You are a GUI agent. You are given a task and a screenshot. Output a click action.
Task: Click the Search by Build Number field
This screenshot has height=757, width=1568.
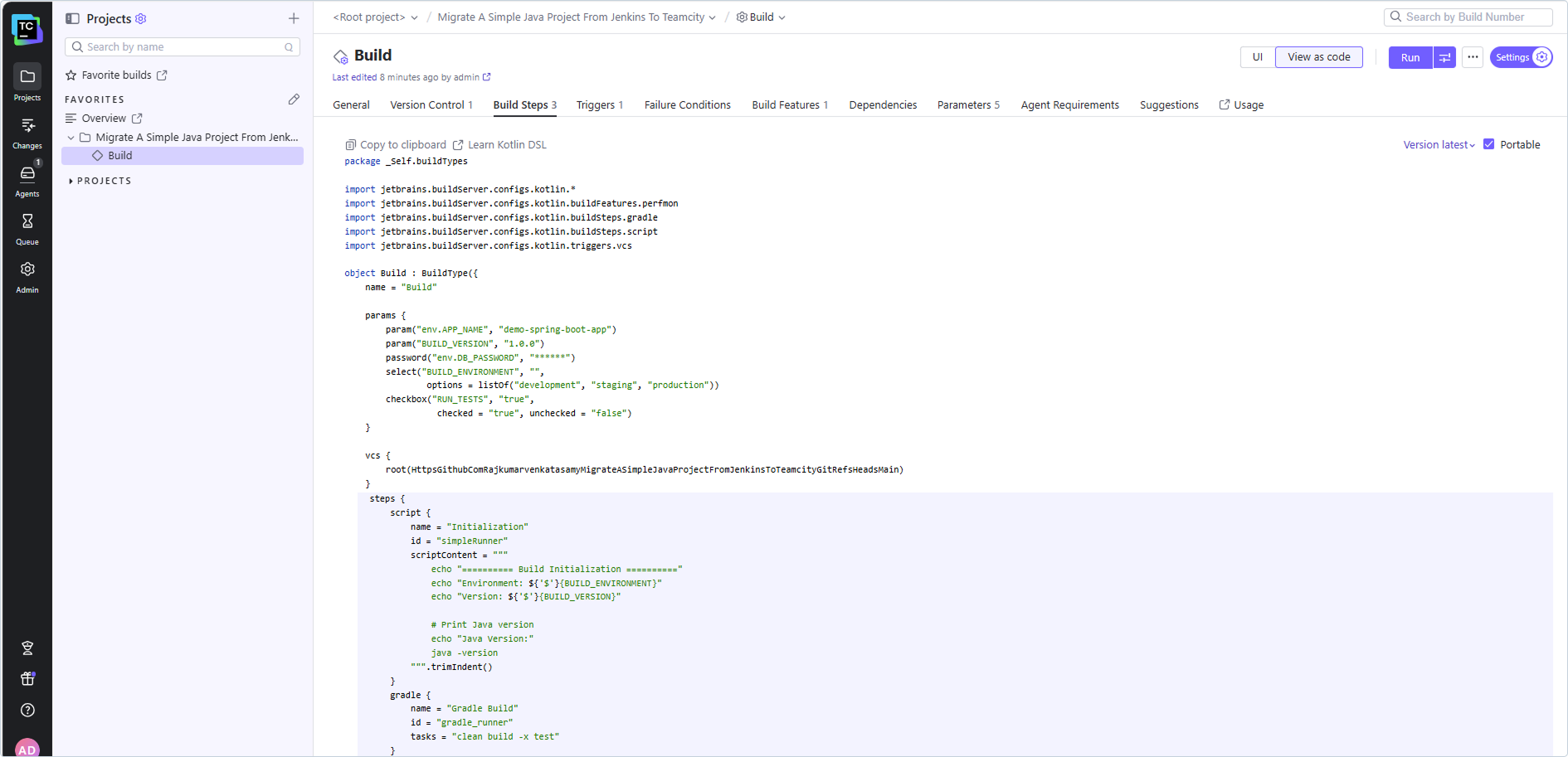(x=1468, y=17)
